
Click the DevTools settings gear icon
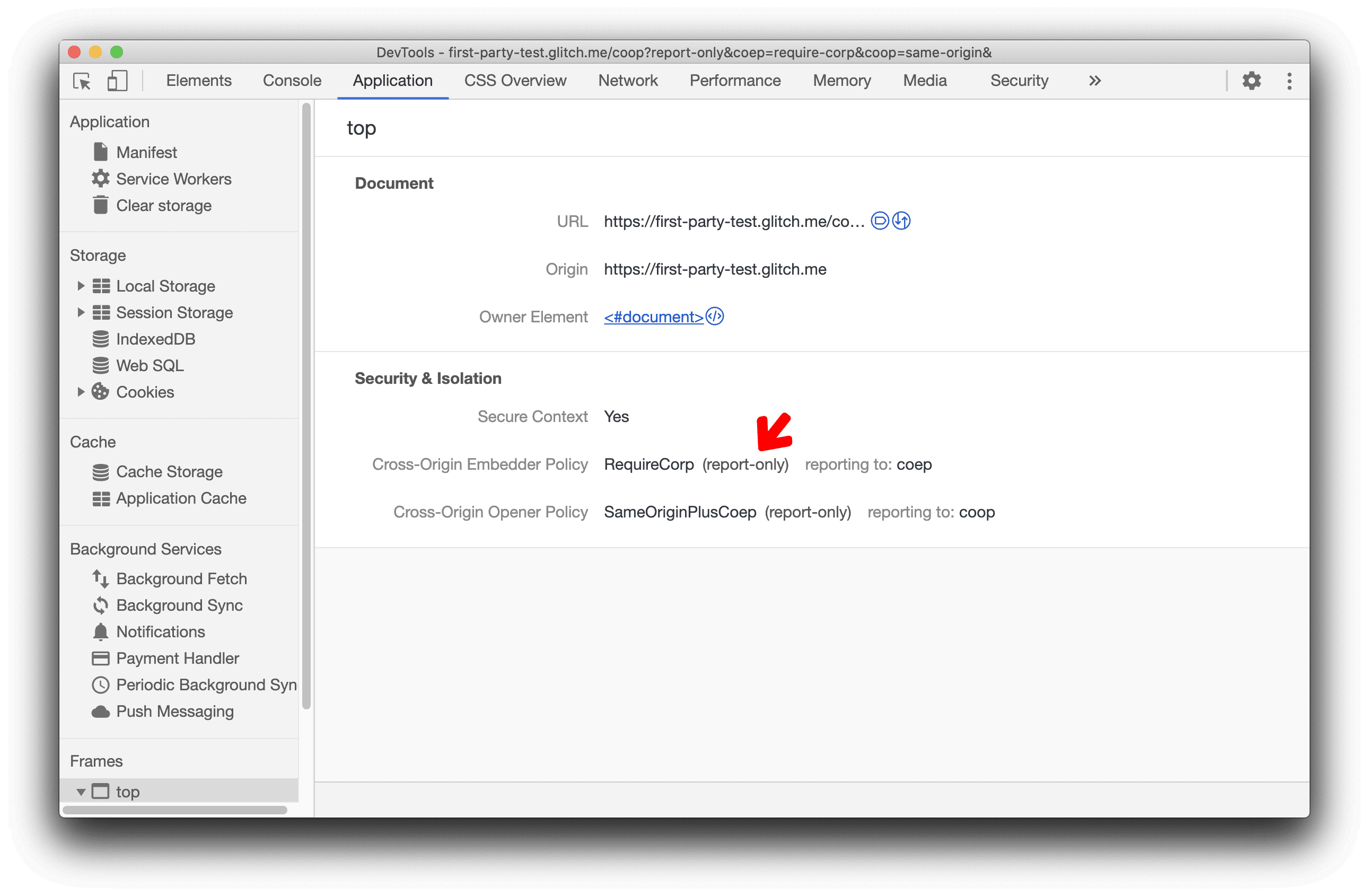point(1252,81)
